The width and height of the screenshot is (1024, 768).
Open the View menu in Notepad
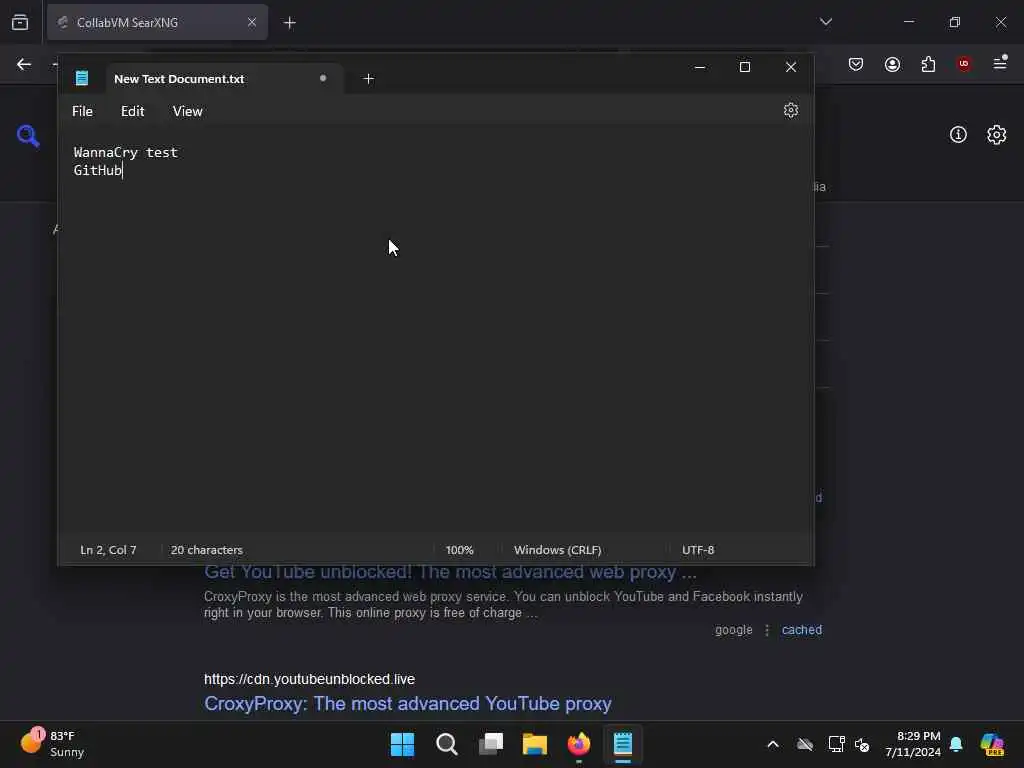tap(187, 111)
